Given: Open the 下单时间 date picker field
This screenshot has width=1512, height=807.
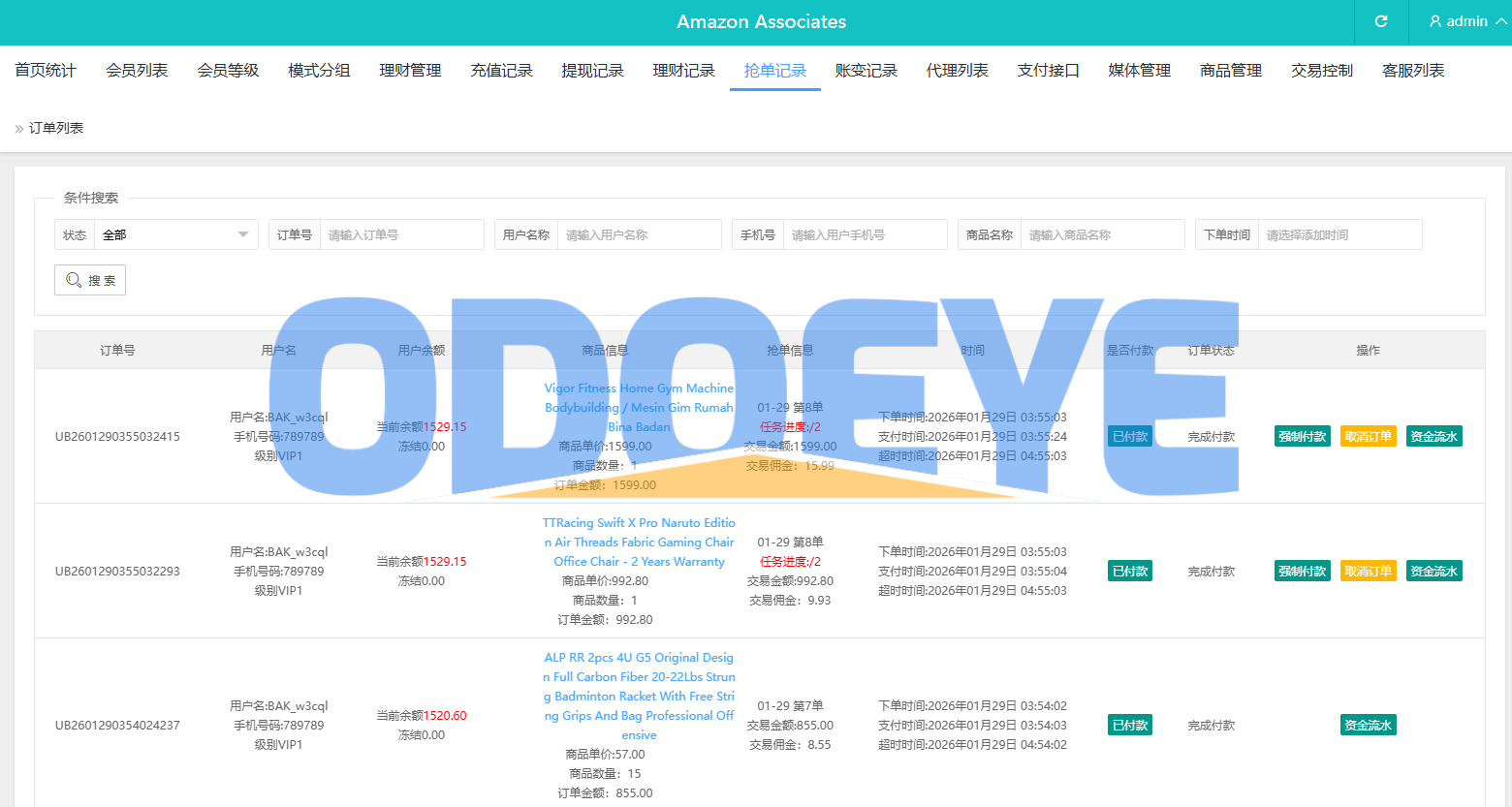Looking at the screenshot, I should tap(1339, 234).
